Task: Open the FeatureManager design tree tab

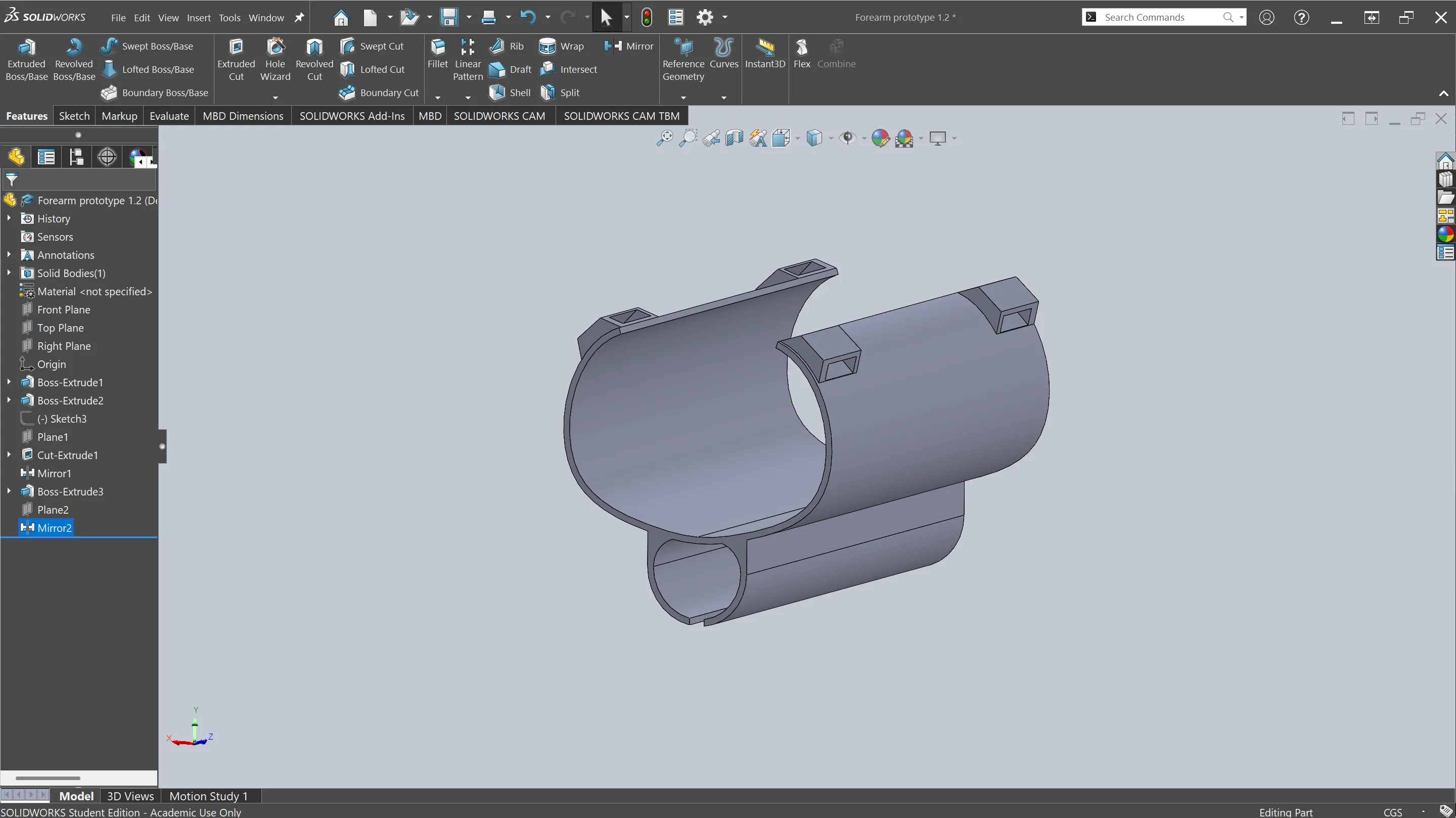Action: click(x=16, y=157)
